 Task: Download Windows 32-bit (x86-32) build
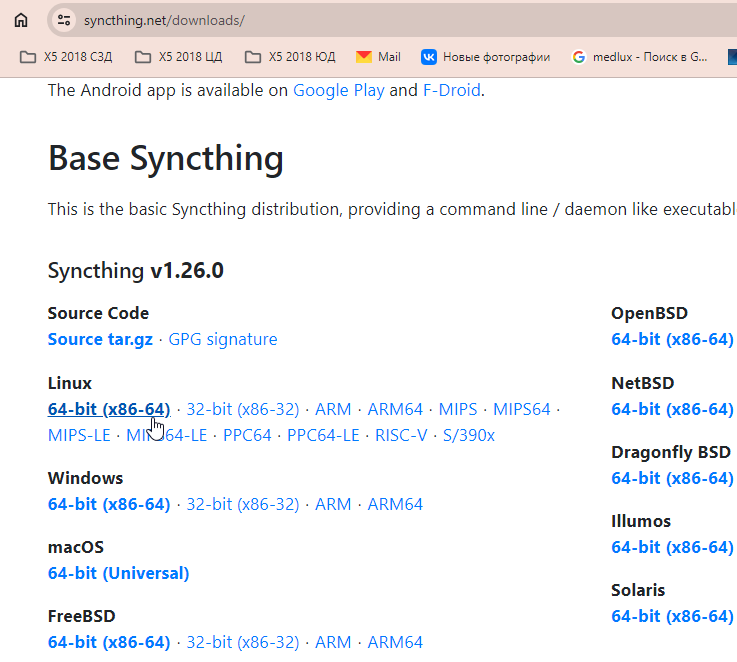[x=243, y=504]
